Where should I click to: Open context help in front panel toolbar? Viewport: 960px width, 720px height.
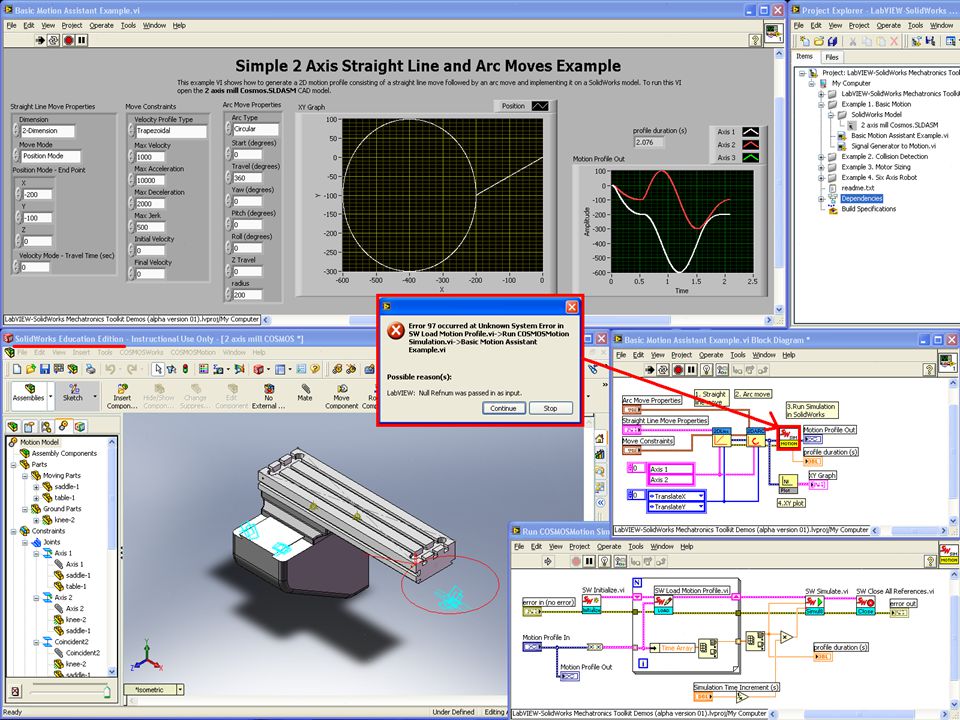point(756,40)
